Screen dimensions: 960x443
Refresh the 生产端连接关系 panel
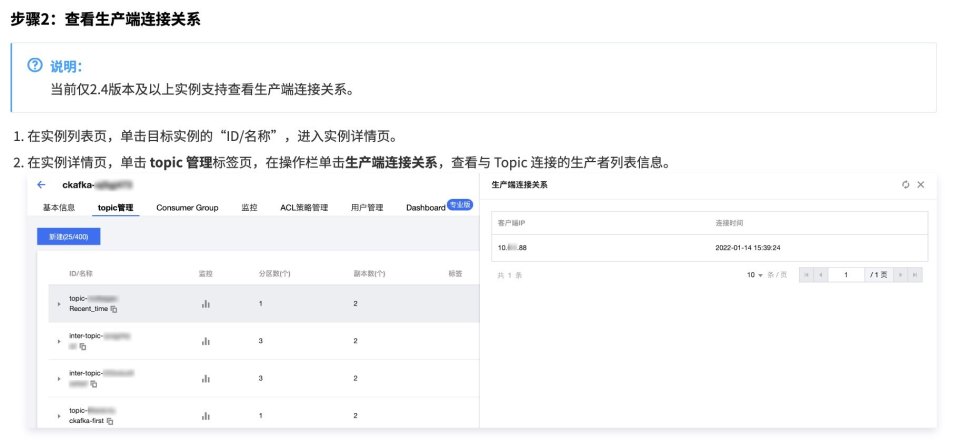click(905, 185)
